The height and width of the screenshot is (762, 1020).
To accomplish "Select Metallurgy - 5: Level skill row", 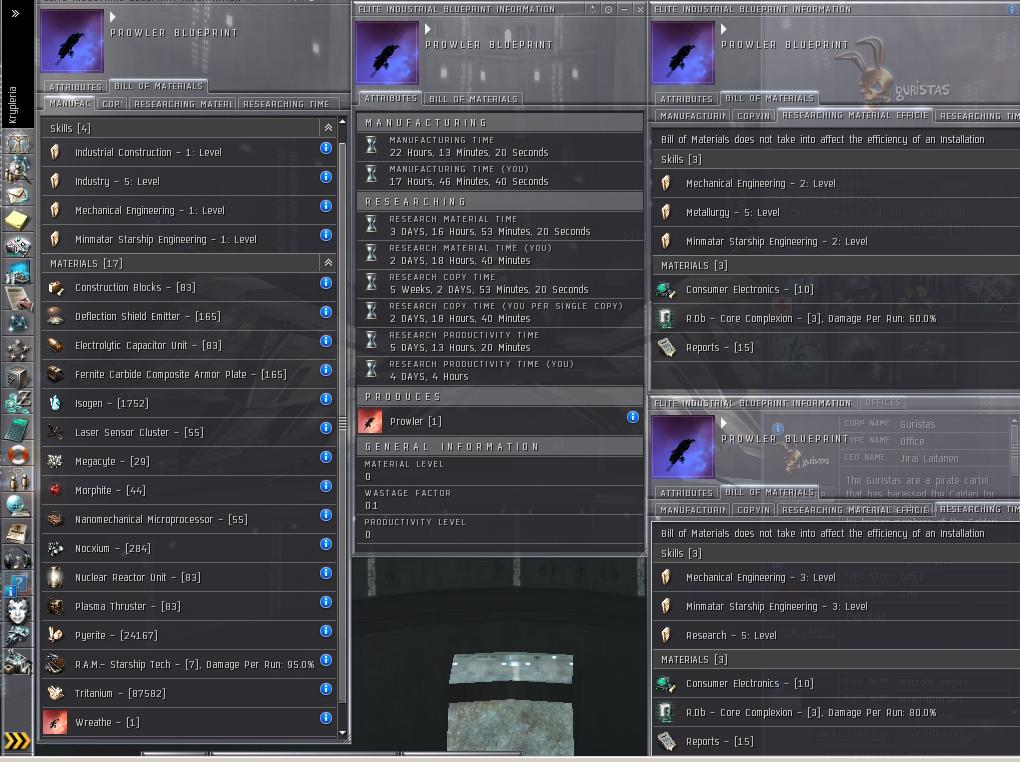I will [x=836, y=212].
